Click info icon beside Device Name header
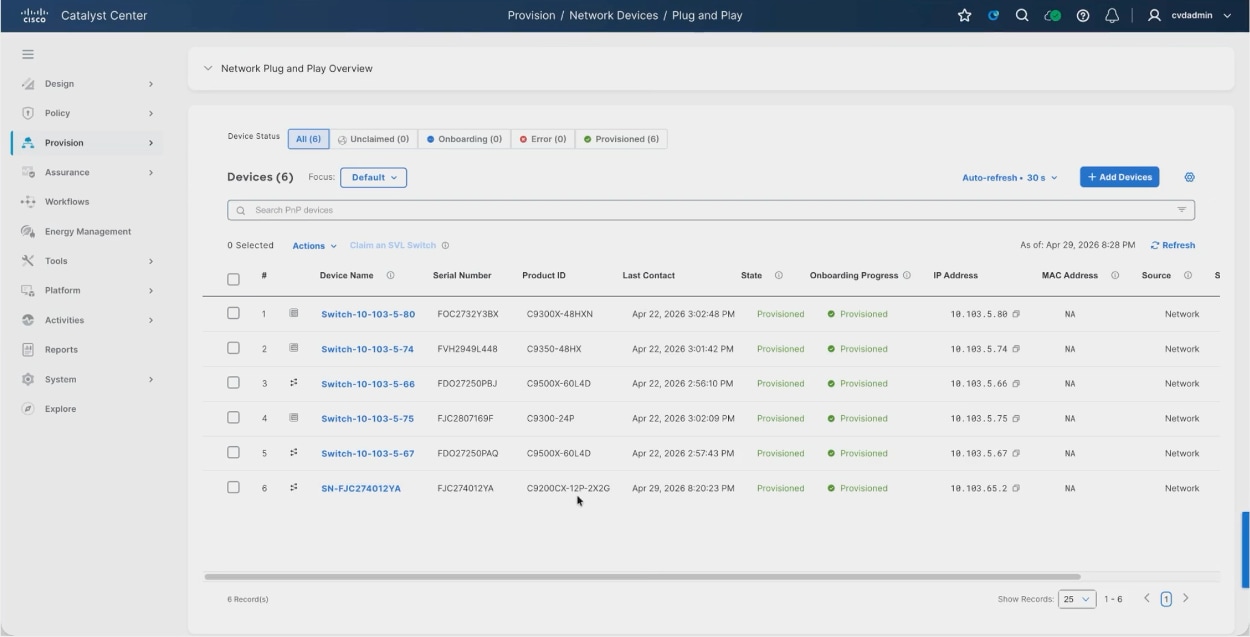This screenshot has width=1250, height=637. click(x=390, y=276)
